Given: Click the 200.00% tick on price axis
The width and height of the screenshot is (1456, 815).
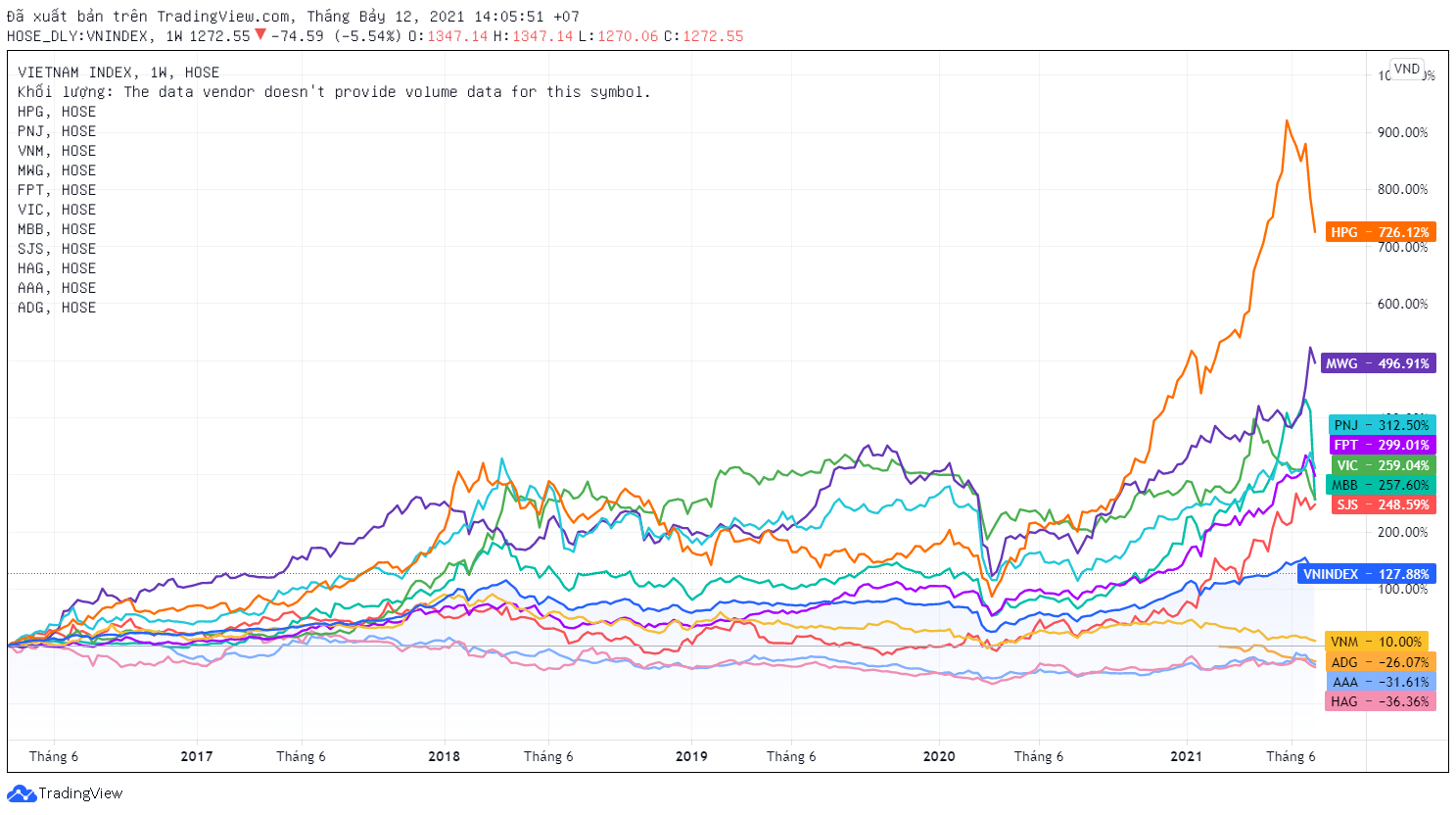Looking at the screenshot, I should pyautogui.click(x=1403, y=532).
